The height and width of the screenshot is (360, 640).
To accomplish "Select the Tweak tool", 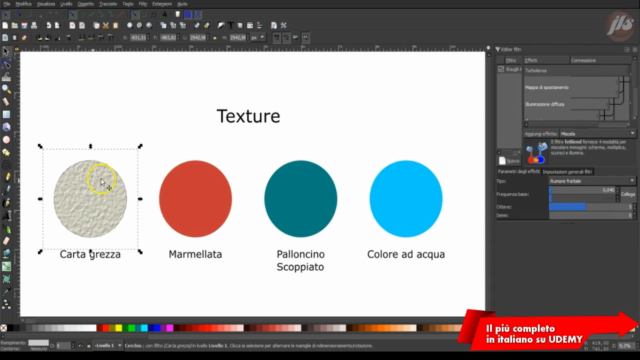I will pyautogui.click(x=6, y=77).
